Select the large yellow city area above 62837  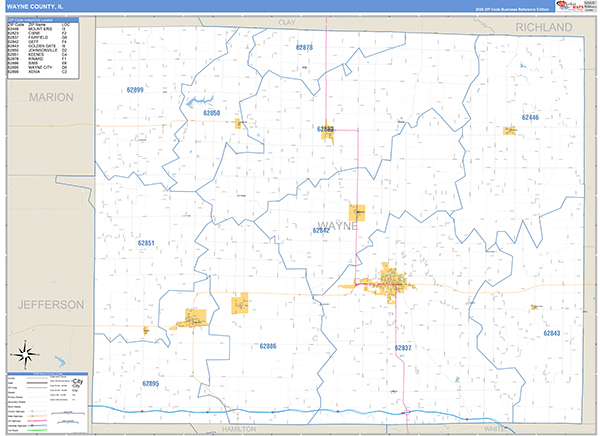[388, 280]
